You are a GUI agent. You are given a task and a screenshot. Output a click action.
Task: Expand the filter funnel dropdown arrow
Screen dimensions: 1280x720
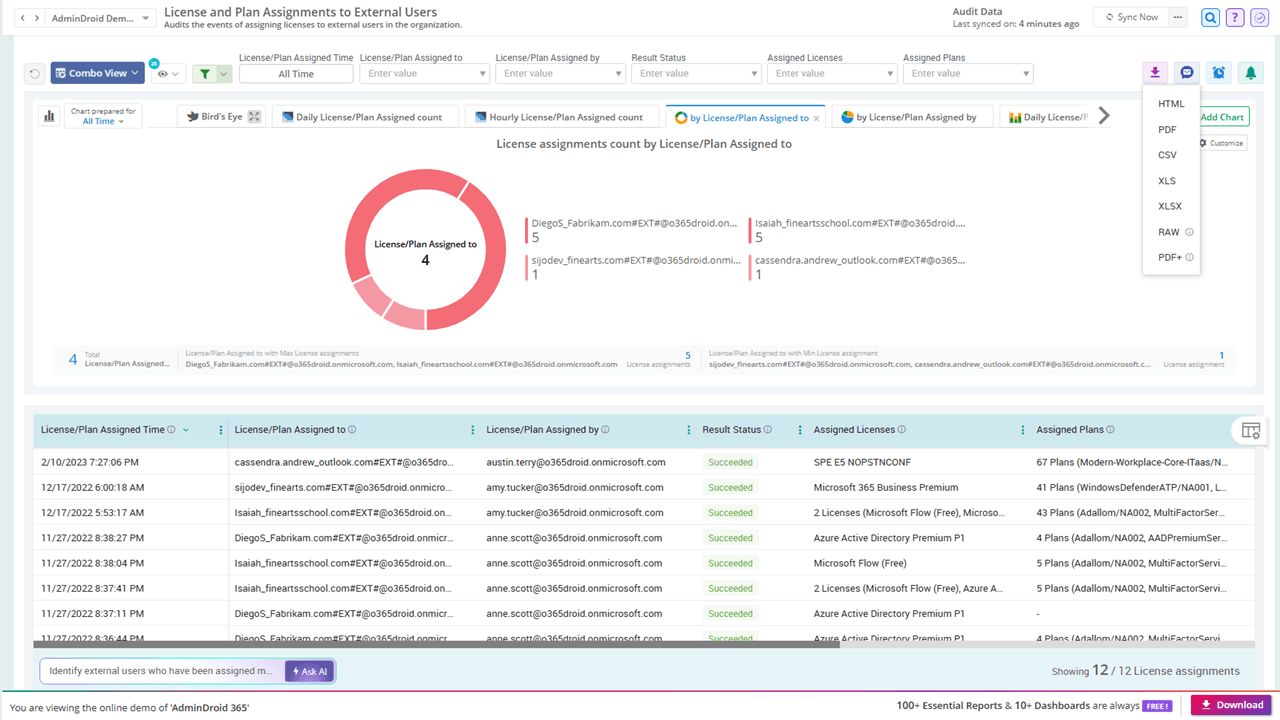coord(225,73)
